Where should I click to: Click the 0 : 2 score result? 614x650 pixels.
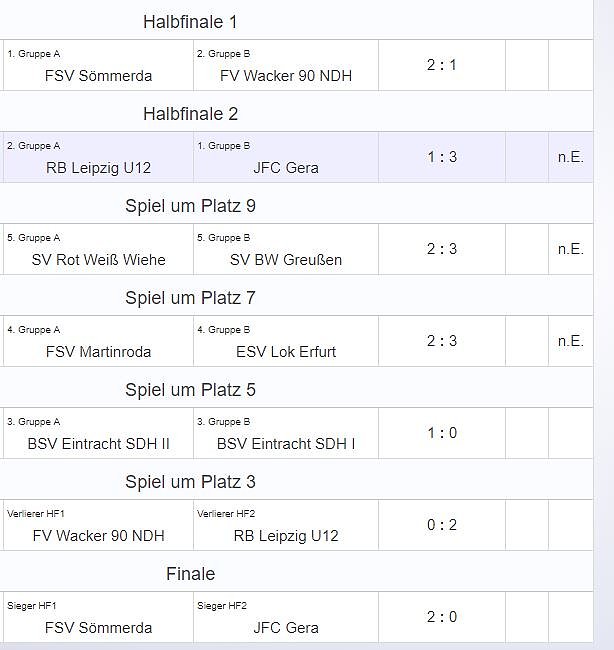click(x=441, y=526)
